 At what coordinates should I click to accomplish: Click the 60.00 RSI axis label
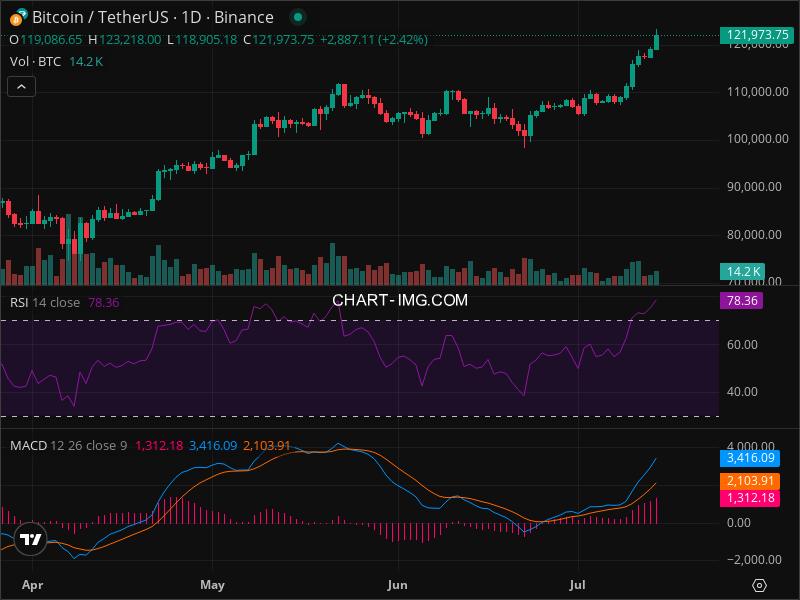742,345
